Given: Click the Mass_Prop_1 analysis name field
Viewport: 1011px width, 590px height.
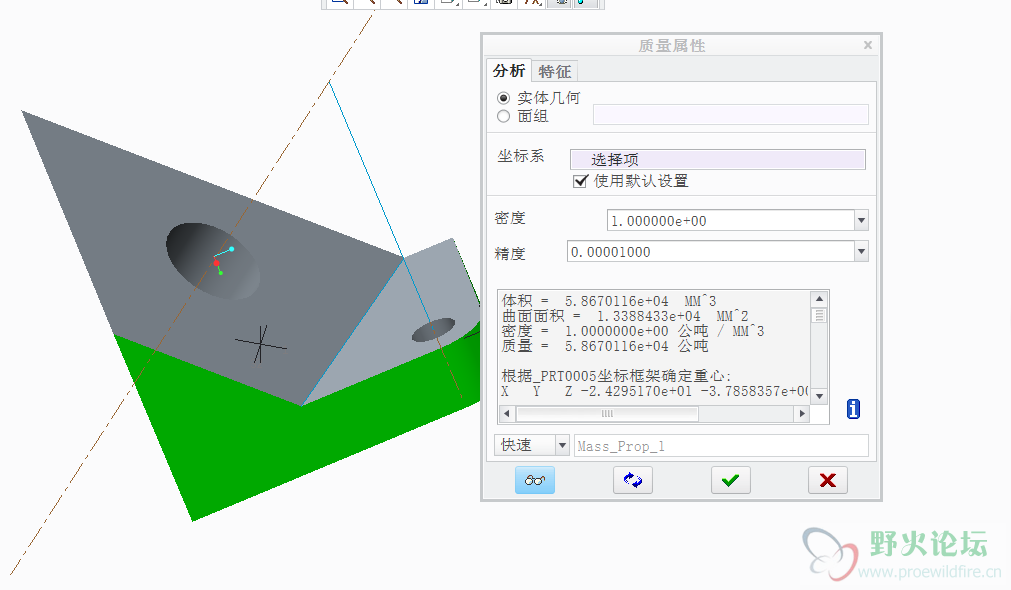Looking at the screenshot, I should coord(721,446).
